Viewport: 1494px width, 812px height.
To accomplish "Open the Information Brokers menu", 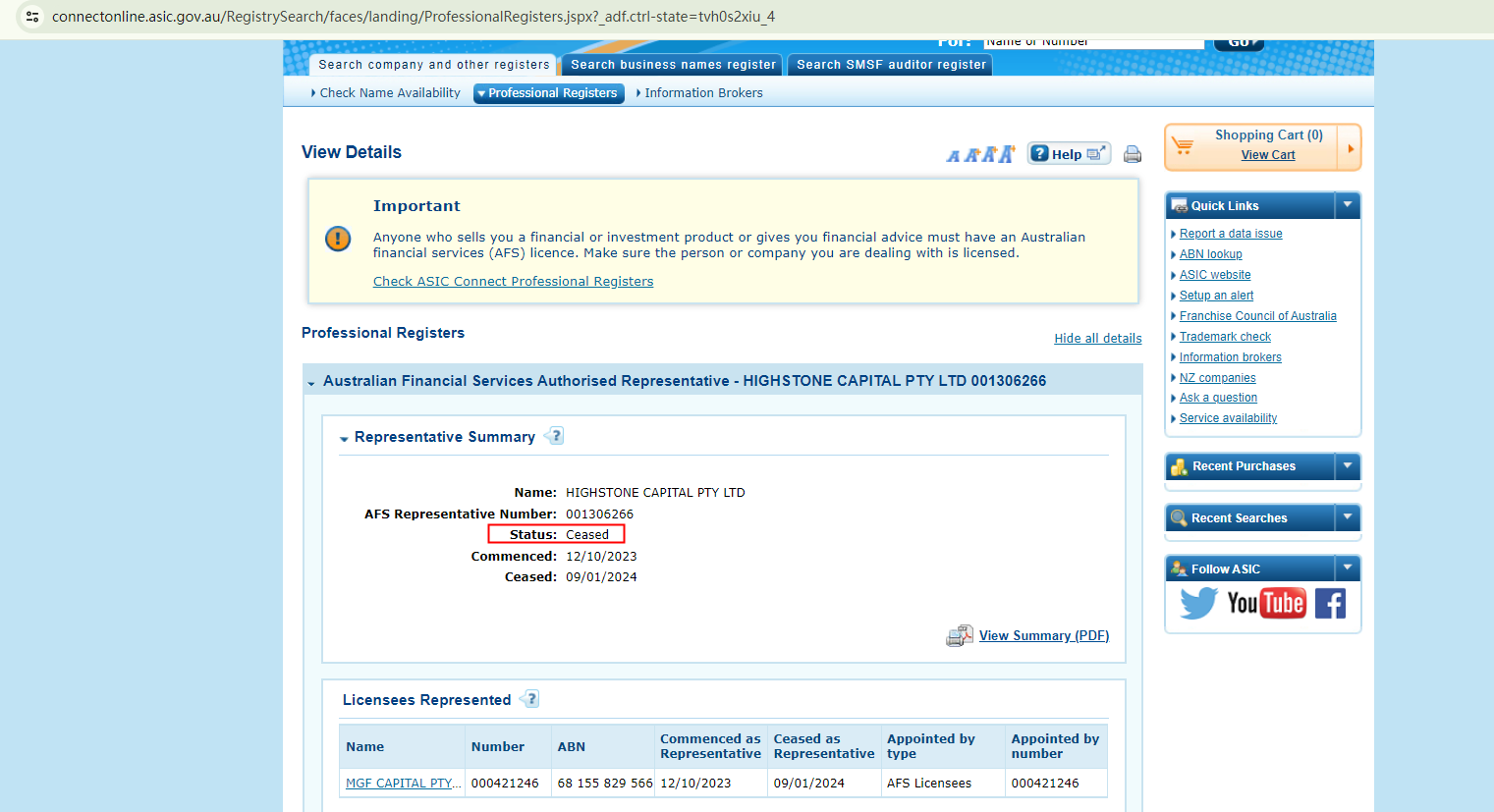I will 699,93.
